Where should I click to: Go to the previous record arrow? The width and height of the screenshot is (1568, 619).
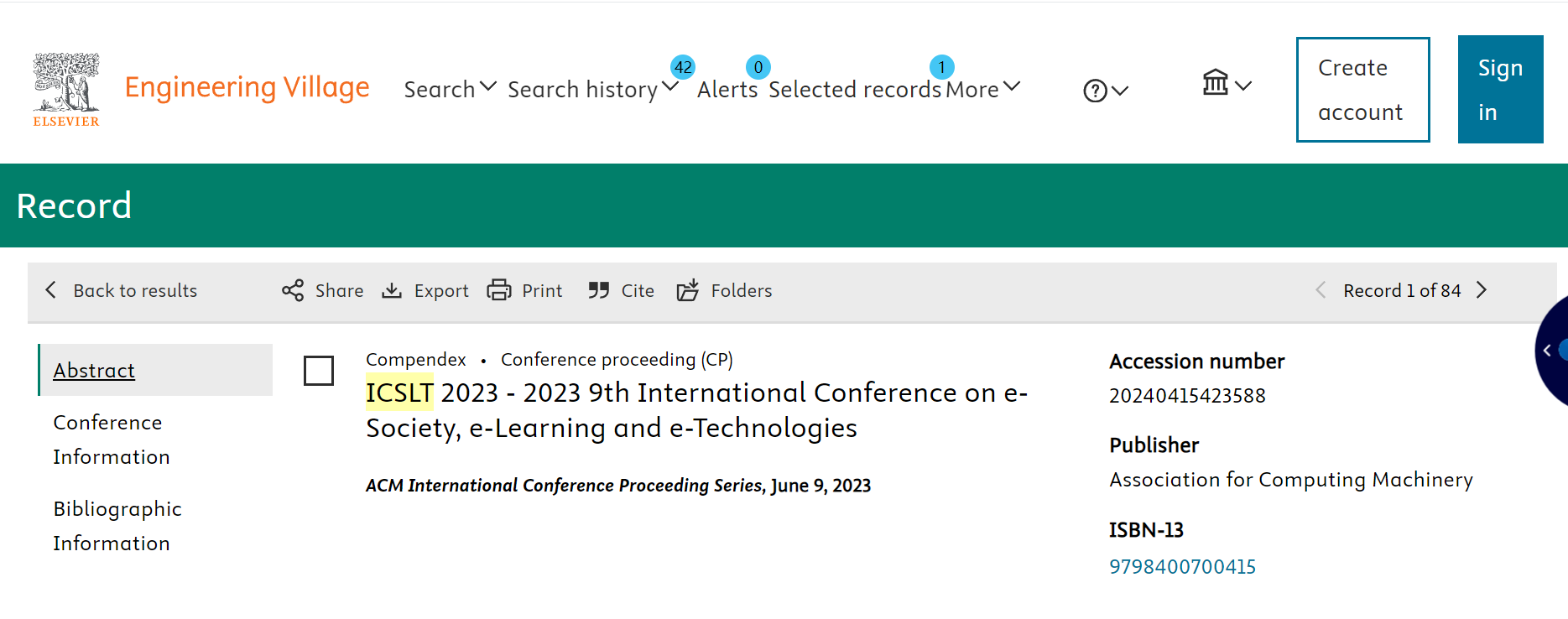pos(1321,290)
